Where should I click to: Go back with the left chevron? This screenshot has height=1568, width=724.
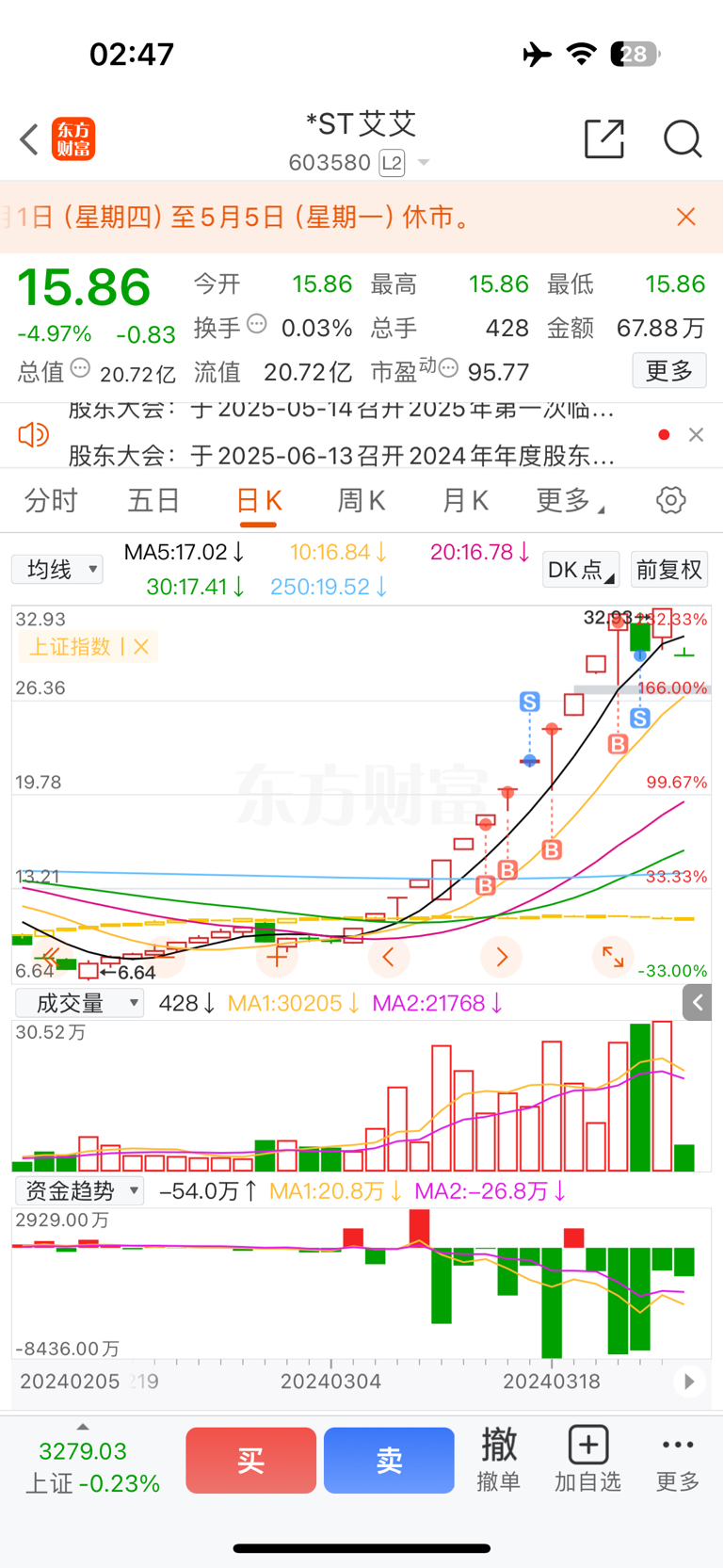[x=30, y=139]
